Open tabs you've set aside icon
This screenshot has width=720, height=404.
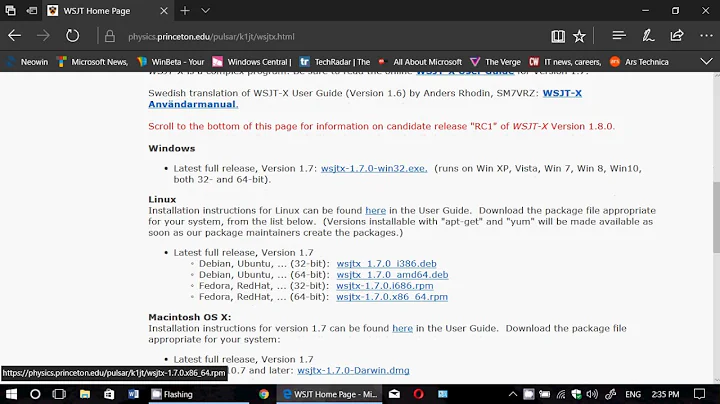point(10,10)
